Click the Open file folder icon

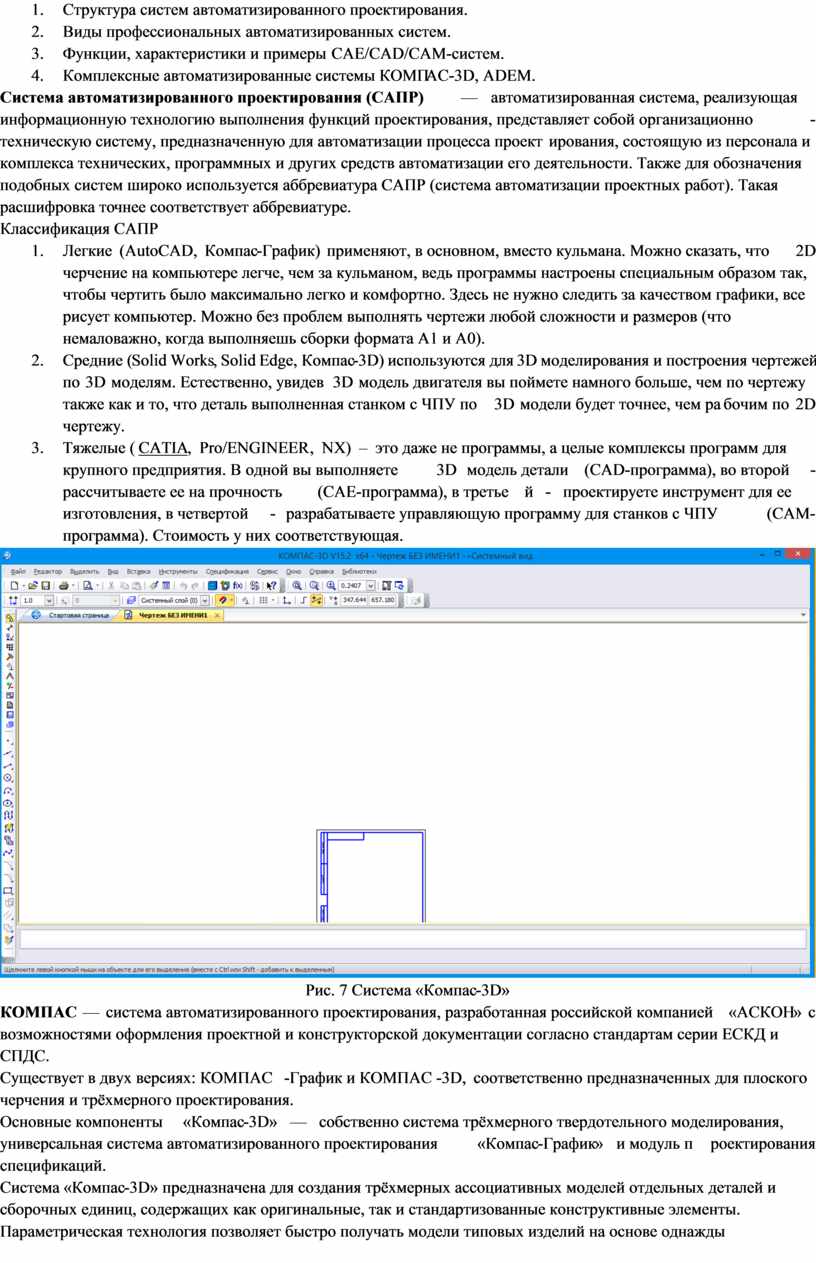33,585
